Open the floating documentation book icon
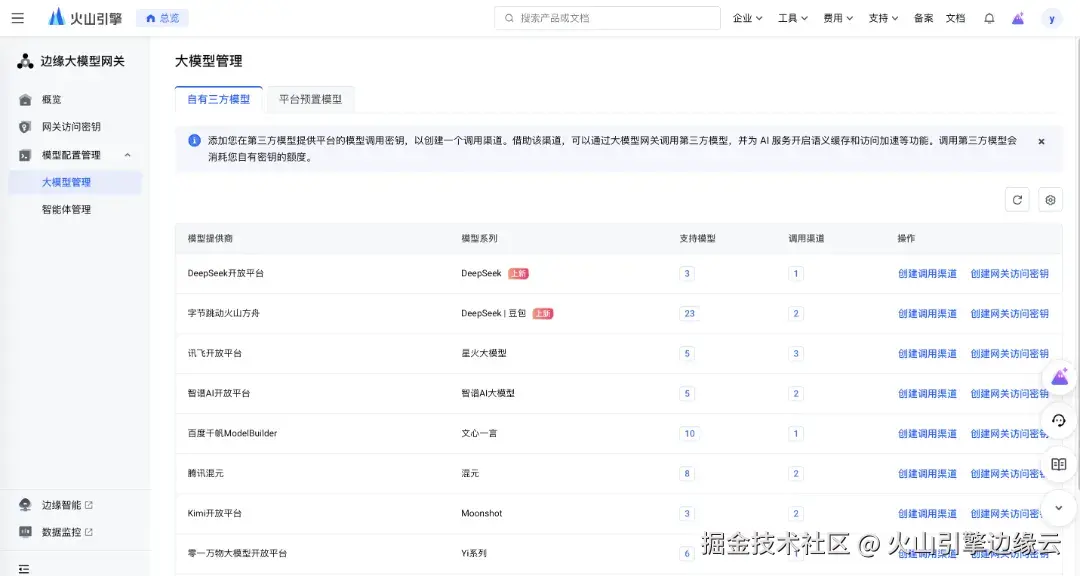Viewport: 1080px width, 576px height. click(x=1059, y=464)
